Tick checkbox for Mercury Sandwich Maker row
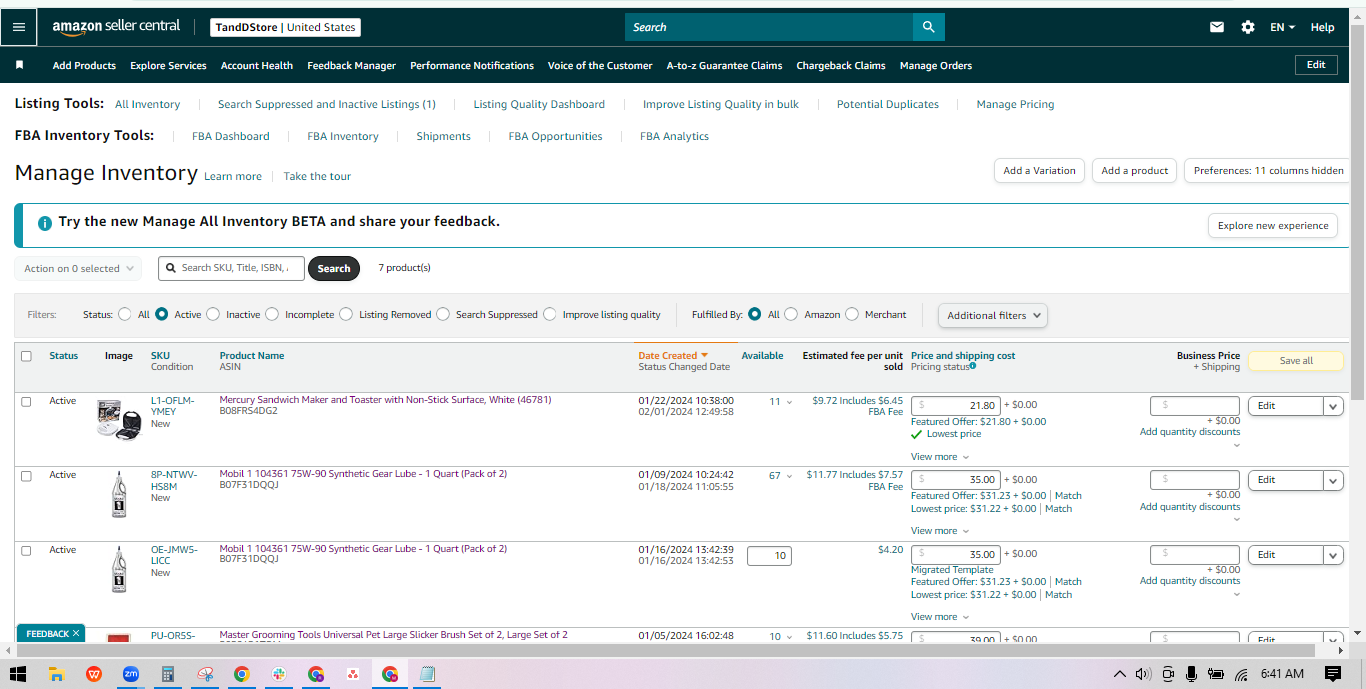The height and width of the screenshot is (689, 1366). point(26,401)
